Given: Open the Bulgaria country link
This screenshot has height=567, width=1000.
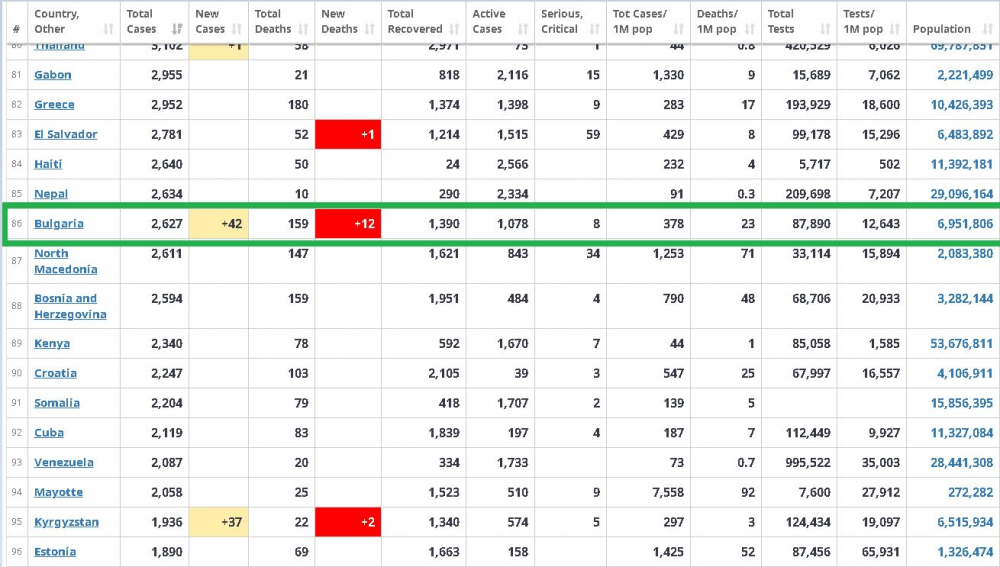Looking at the screenshot, I should click(x=59, y=224).
